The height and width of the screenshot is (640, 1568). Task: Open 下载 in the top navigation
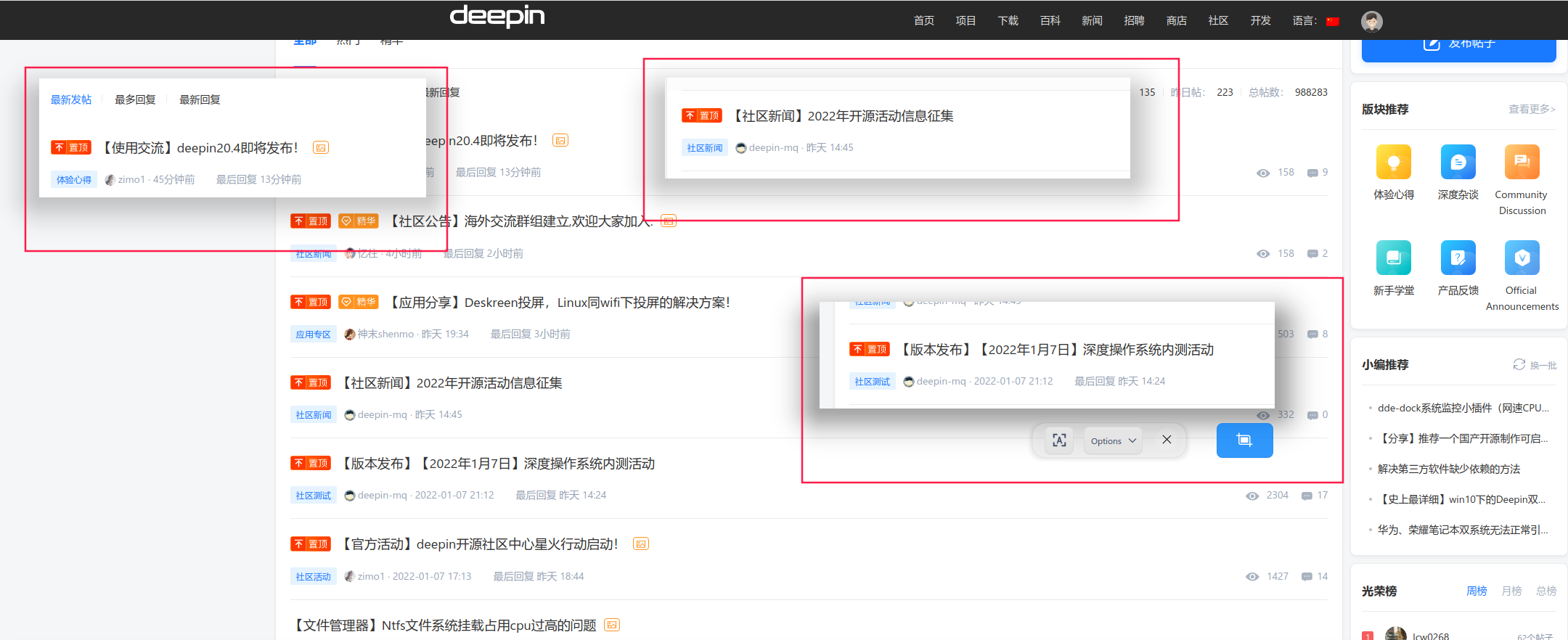point(1008,20)
